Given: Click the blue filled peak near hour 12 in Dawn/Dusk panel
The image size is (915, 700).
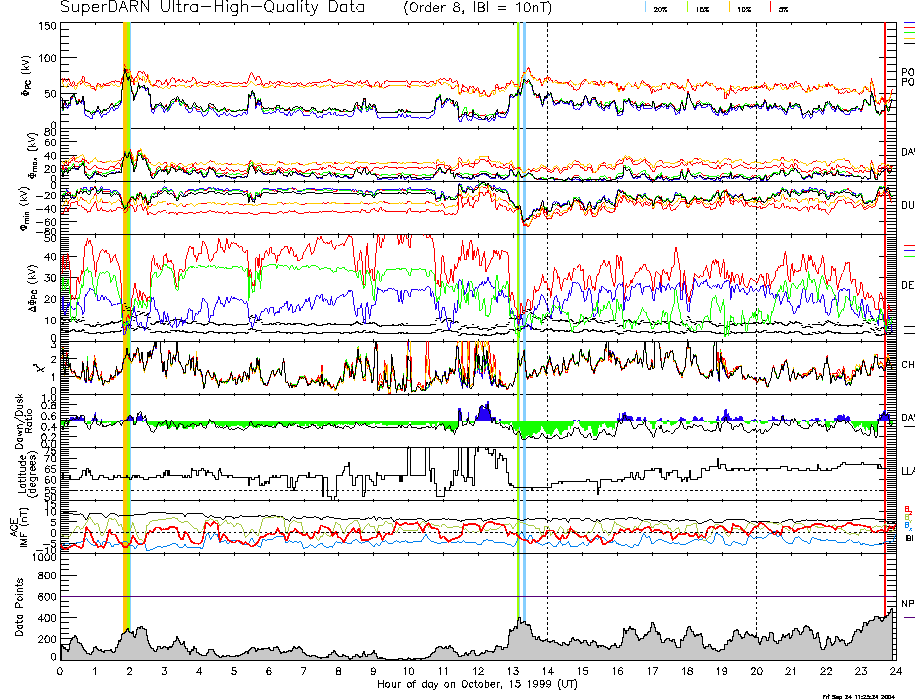Looking at the screenshot, I should point(484,412).
